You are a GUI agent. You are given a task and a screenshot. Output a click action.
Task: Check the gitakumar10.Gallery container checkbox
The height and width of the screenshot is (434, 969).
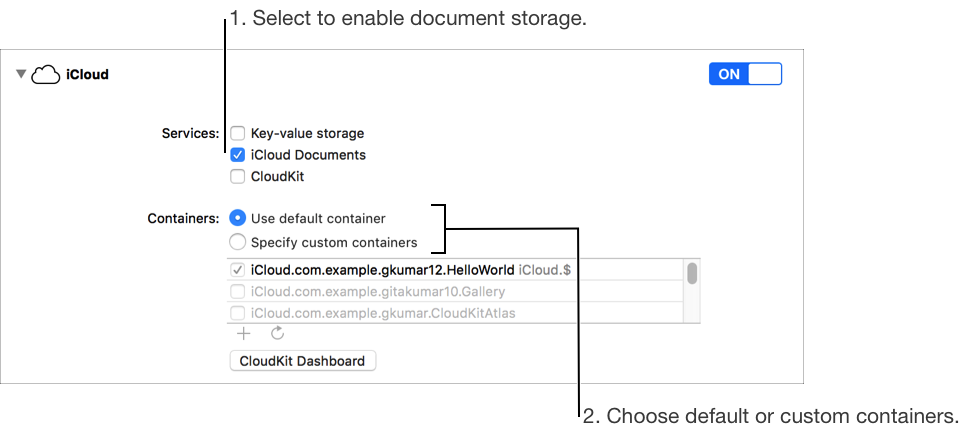tap(238, 292)
